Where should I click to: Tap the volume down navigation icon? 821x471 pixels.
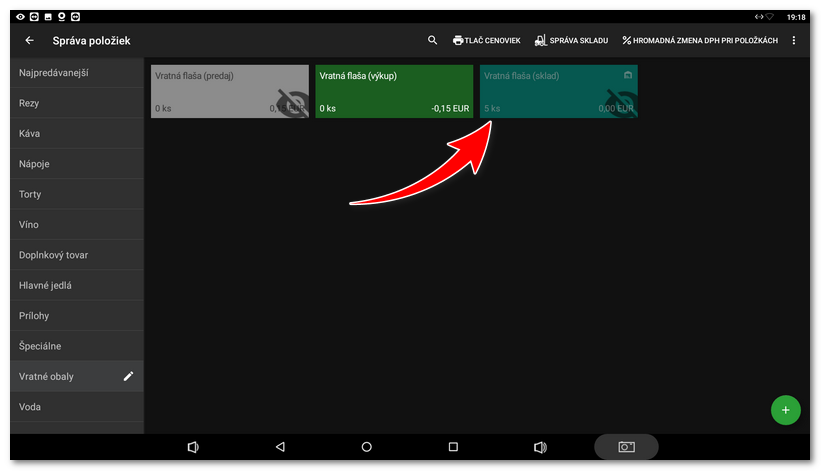point(193,447)
